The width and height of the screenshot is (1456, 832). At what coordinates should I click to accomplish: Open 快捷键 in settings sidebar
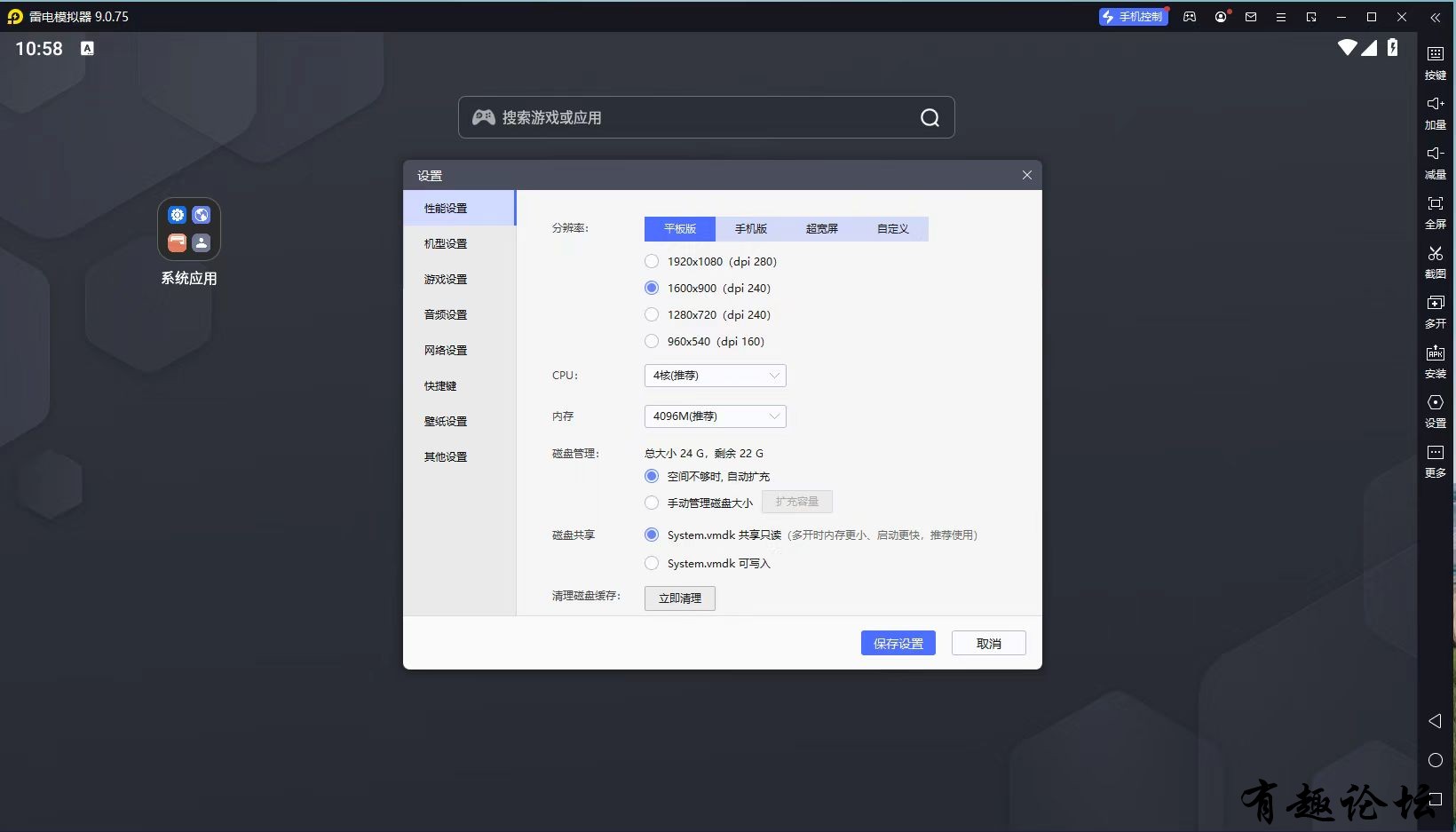coord(459,385)
